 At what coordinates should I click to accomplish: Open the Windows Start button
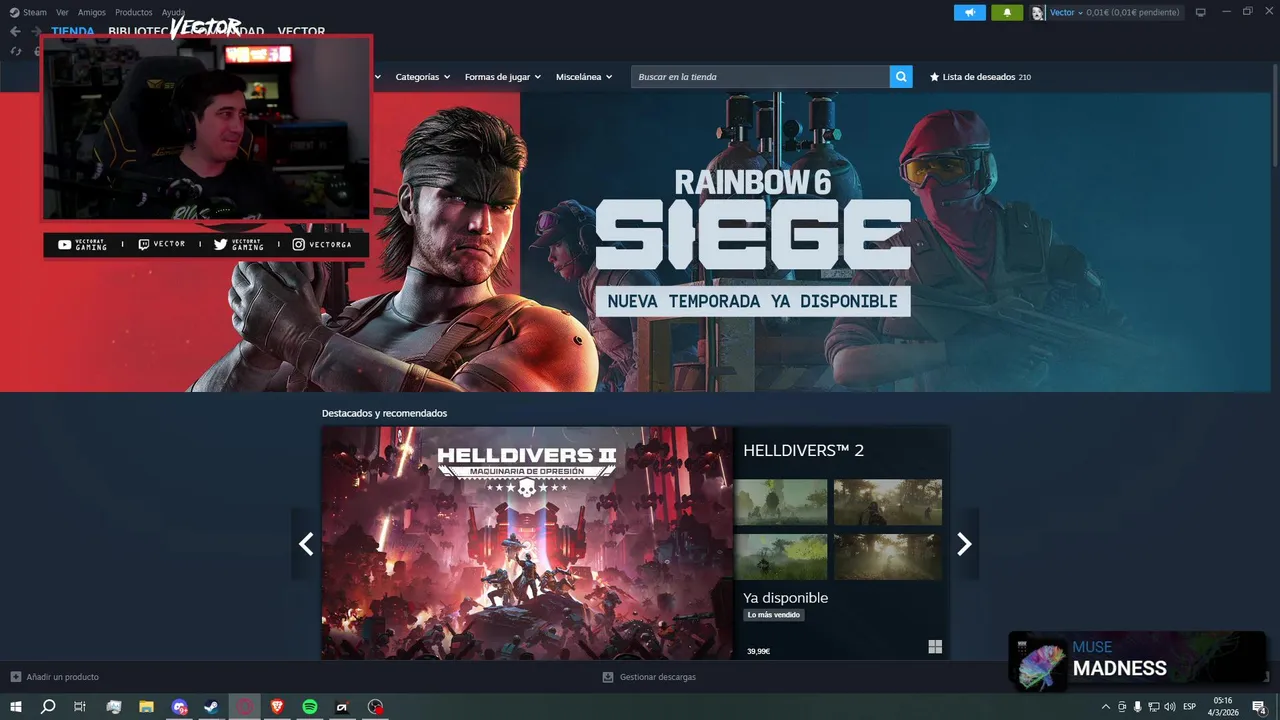point(16,707)
